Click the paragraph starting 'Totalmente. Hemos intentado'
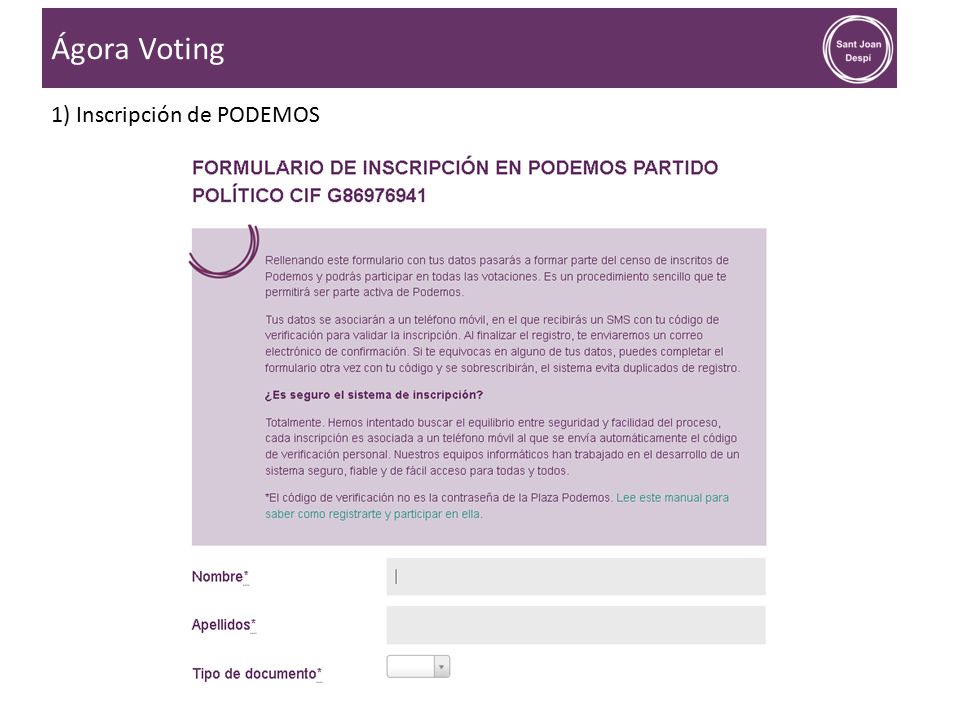The image size is (960, 720). click(502, 446)
